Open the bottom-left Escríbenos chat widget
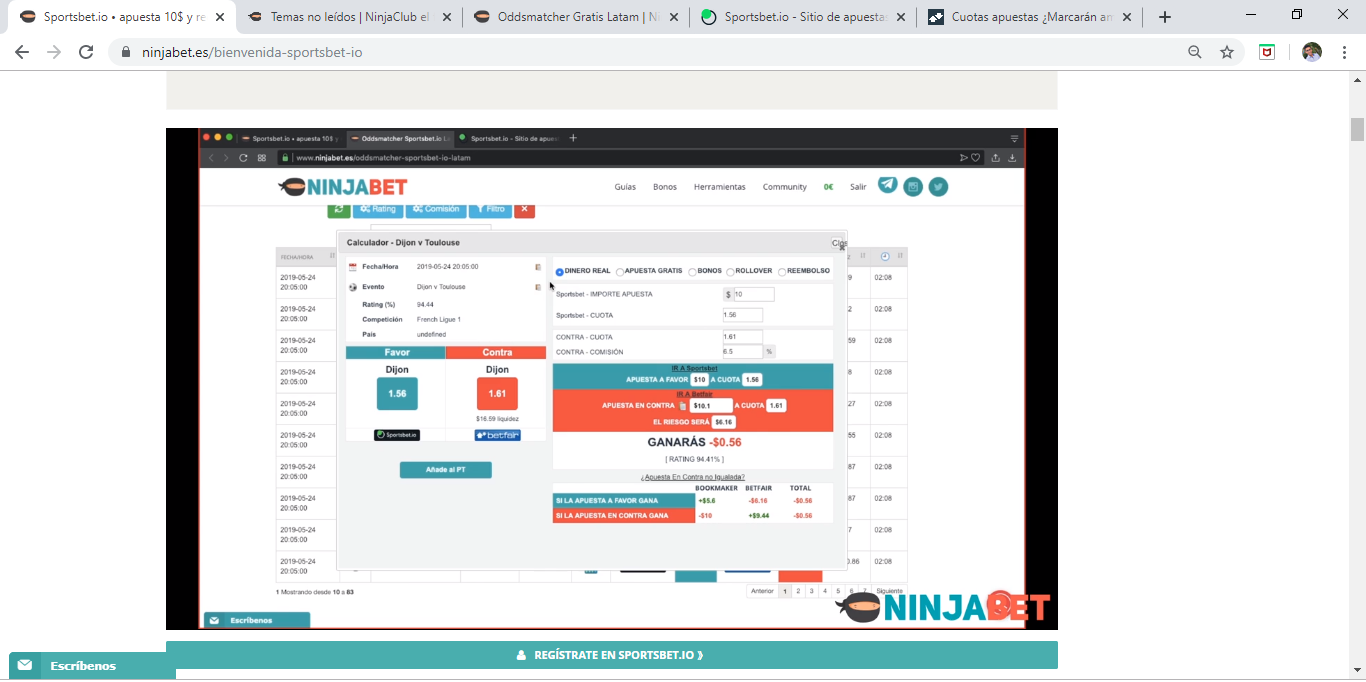The image size is (1366, 682). tap(92, 666)
